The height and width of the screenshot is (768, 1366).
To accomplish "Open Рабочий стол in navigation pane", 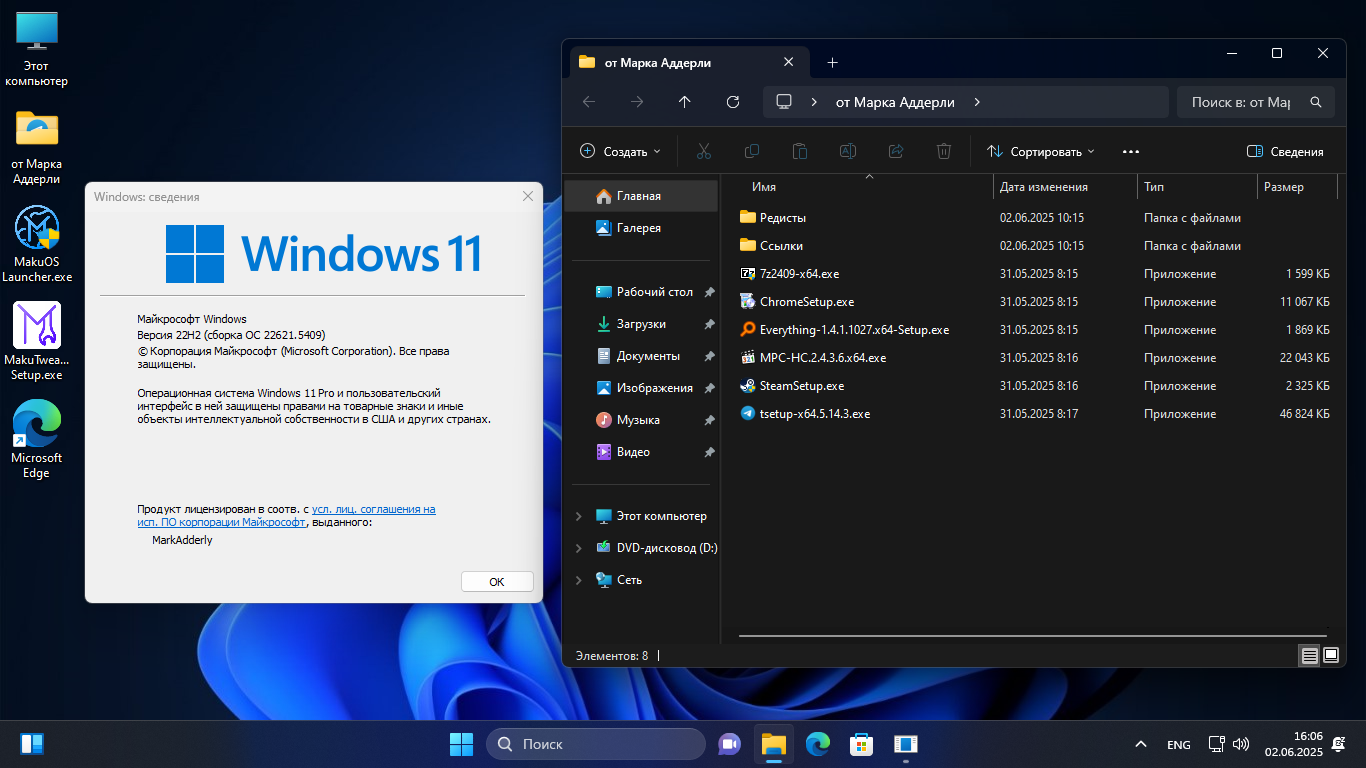I will (641, 292).
